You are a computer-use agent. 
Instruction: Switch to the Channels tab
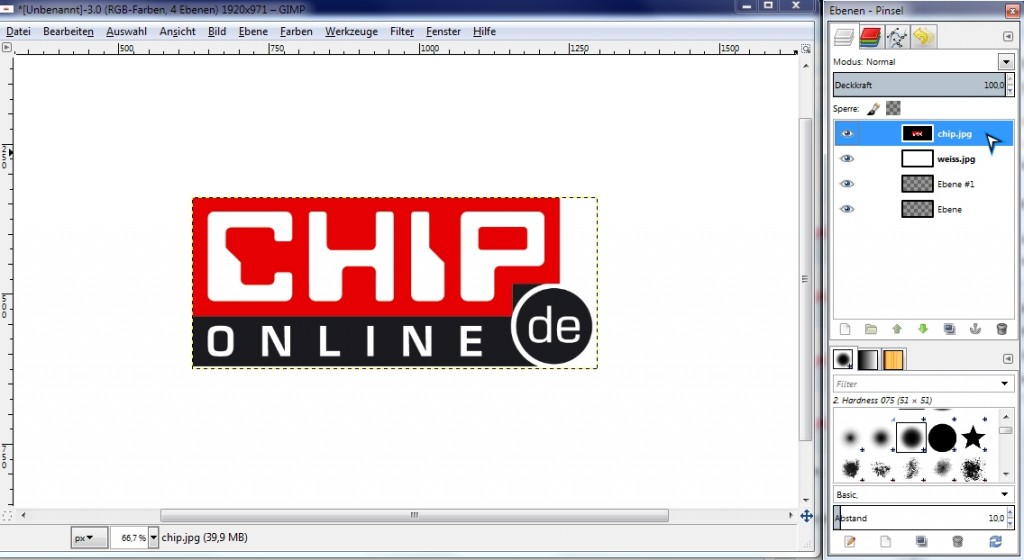[870, 37]
